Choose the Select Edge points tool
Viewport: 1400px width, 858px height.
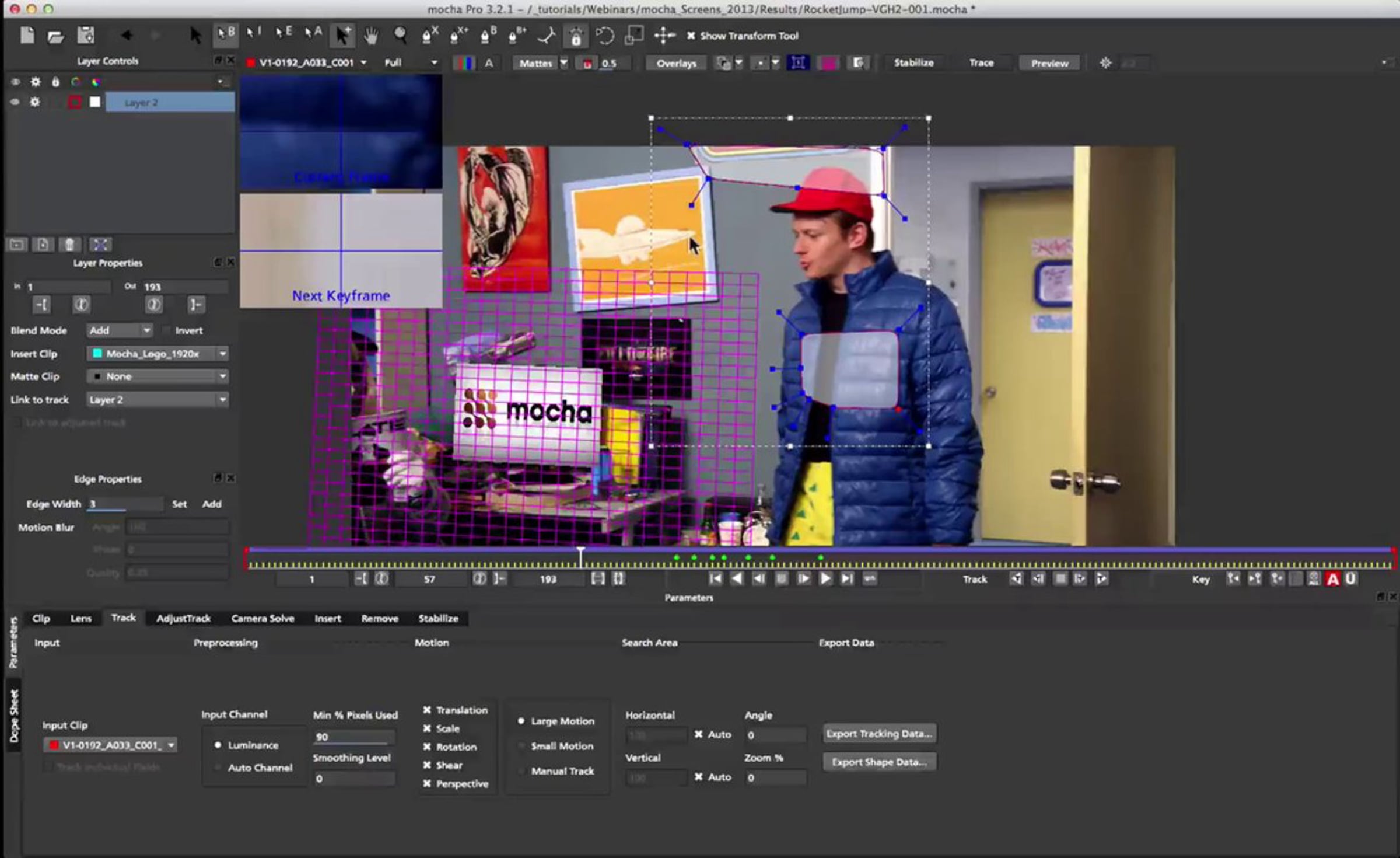[x=284, y=33]
